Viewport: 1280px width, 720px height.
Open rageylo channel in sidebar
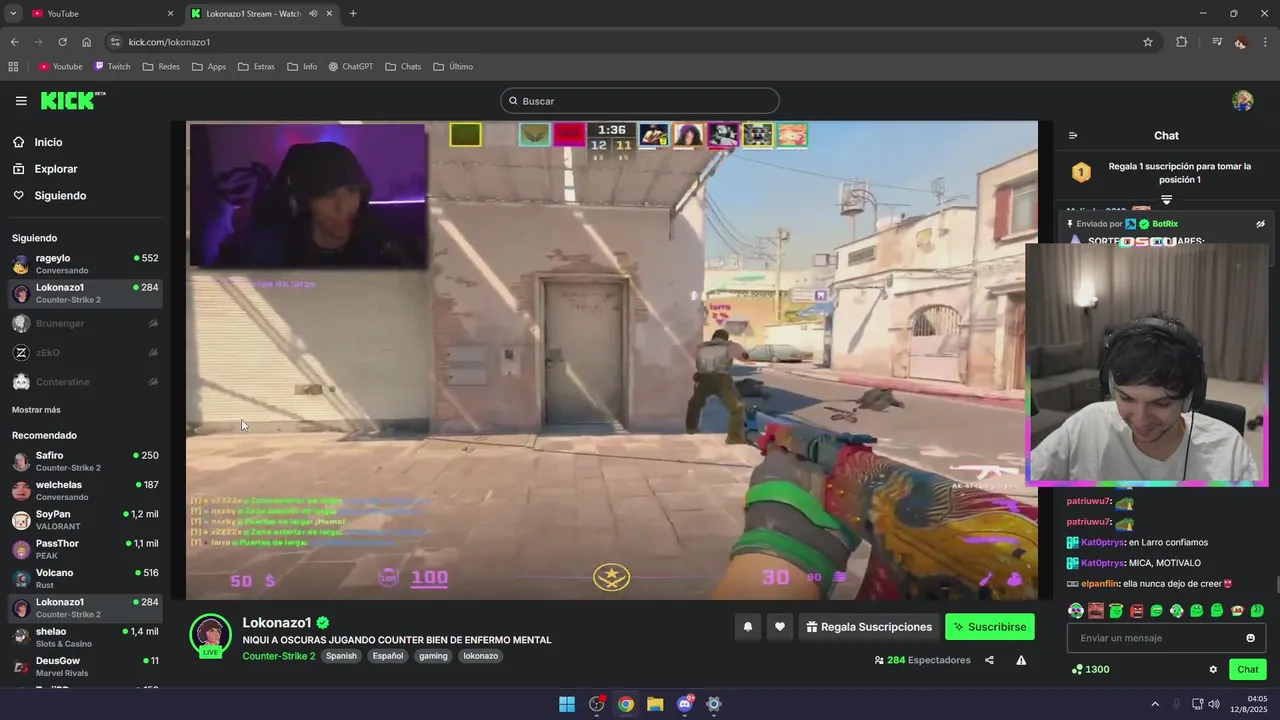click(x=84, y=264)
